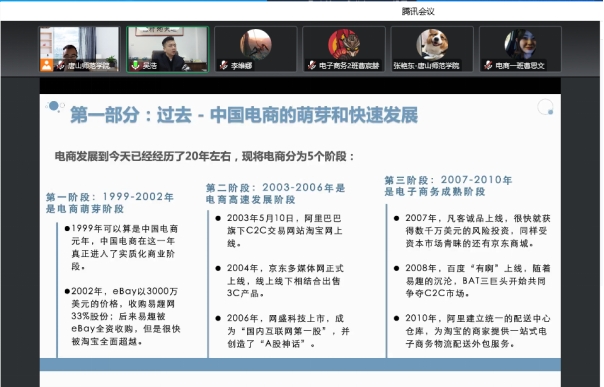
Task: Click the 第一阶段 1999-2002年 heading
Action: tap(110, 203)
